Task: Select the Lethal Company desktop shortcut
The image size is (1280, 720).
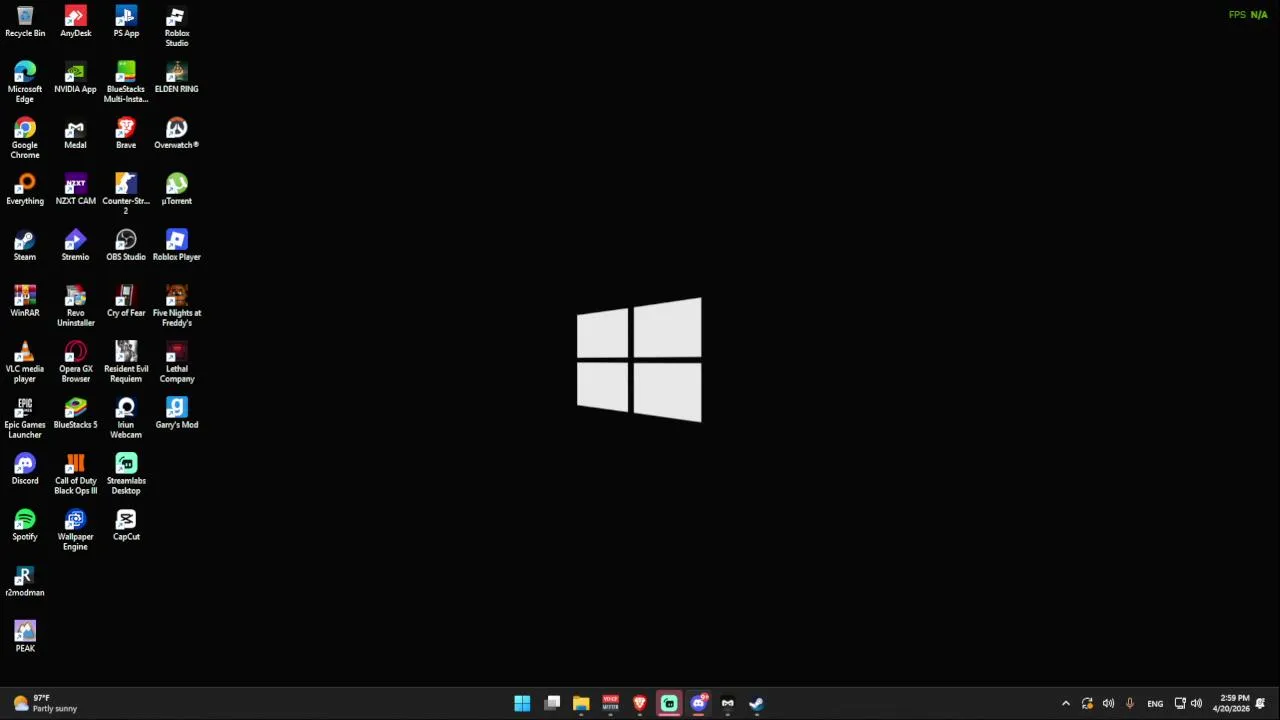Action: click(177, 363)
